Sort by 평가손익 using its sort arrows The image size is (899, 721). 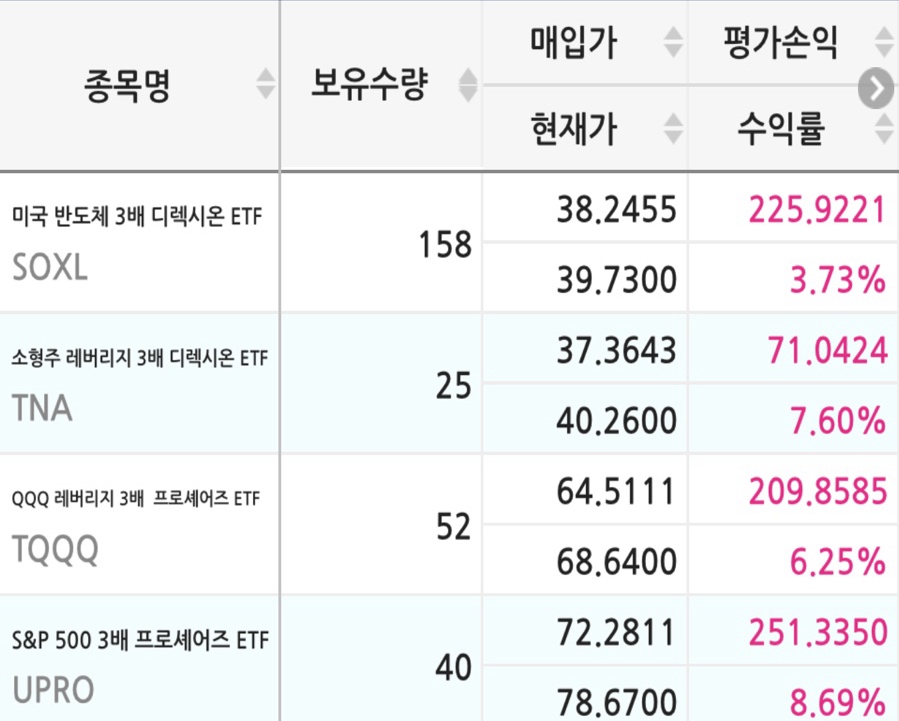pyautogui.click(x=884, y=42)
